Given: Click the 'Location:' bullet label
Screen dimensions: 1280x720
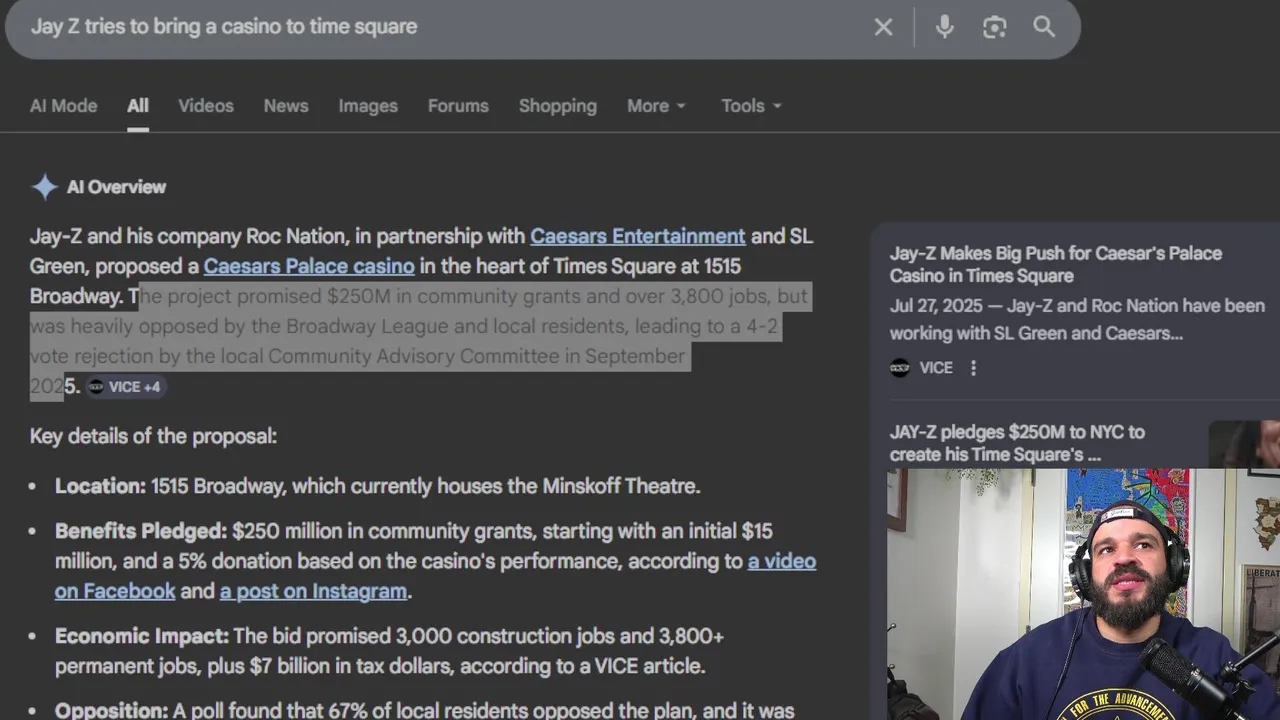Looking at the screenshot, I should coord(100,486).
